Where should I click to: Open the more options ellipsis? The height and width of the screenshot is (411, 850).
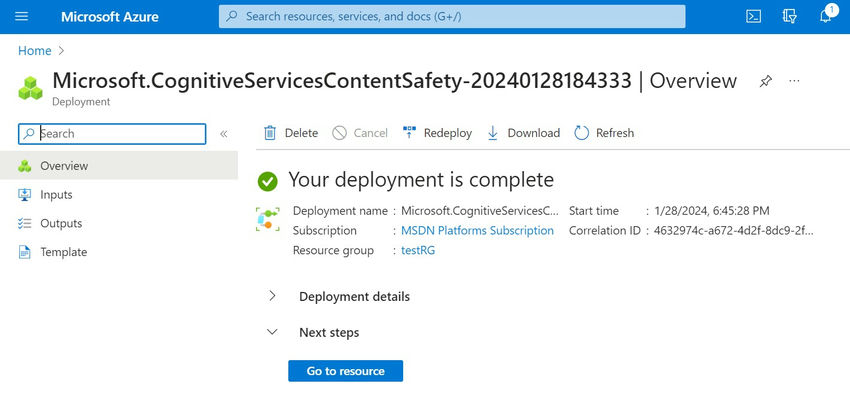(794, 81)
